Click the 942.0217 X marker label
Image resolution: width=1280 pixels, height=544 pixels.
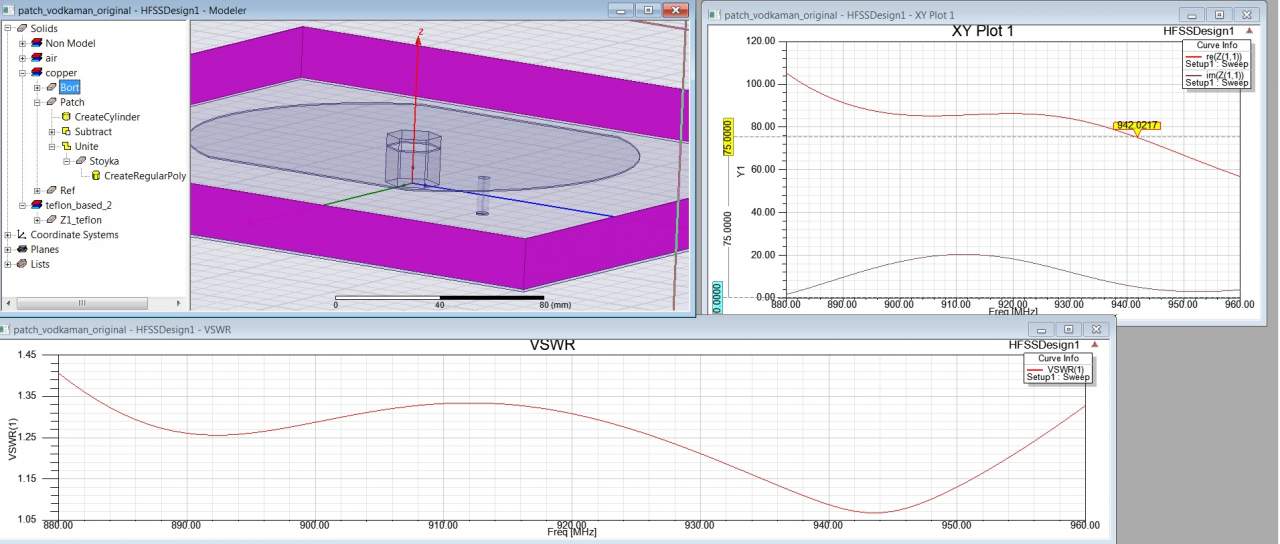pyautogui.click(x=1137, y=125)
